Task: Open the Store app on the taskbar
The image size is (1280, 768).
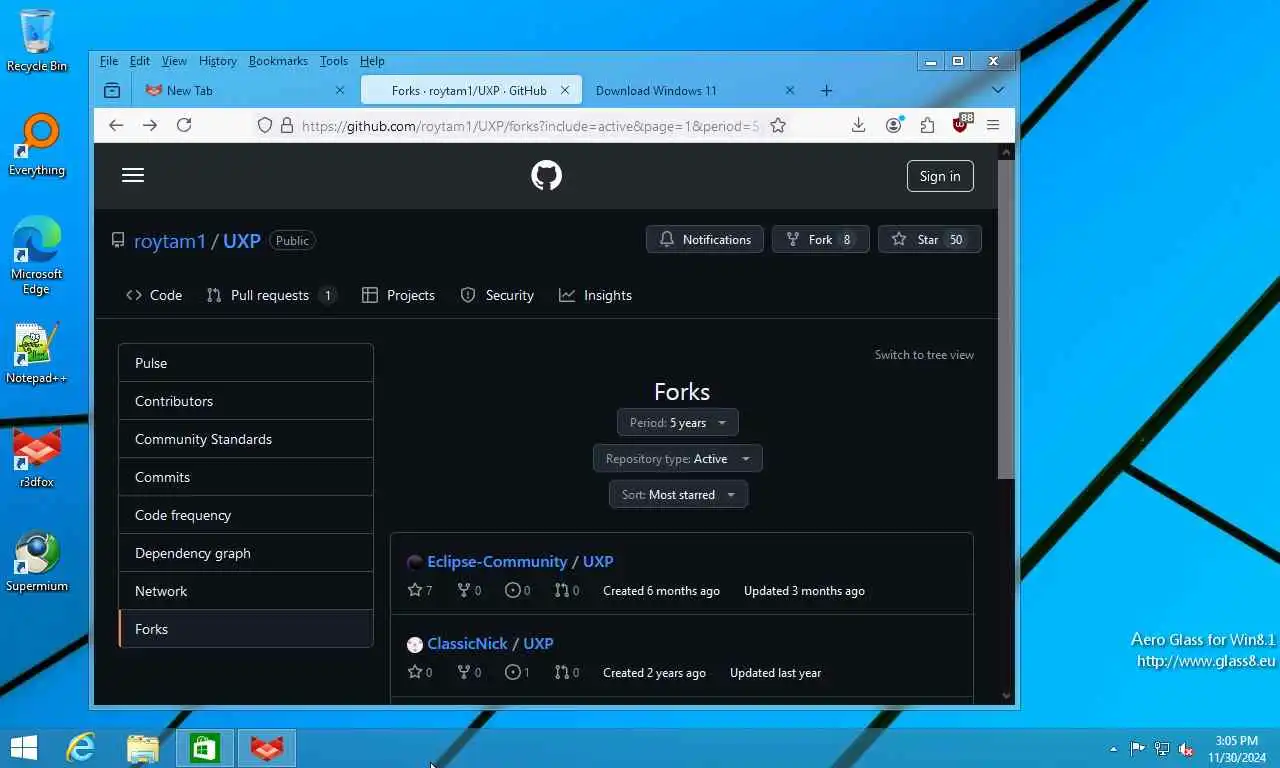Action: [205, 747]
